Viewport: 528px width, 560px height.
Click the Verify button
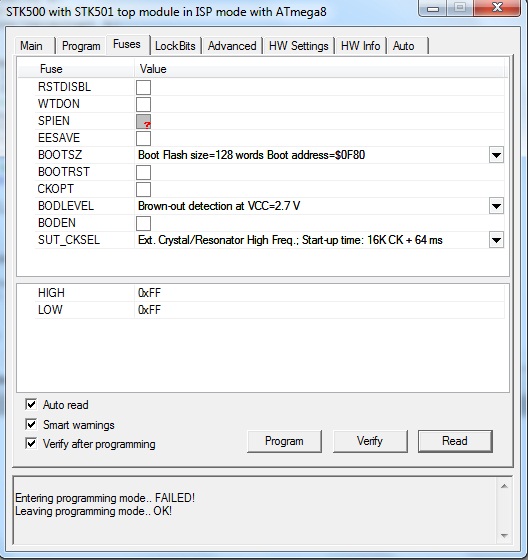point(370,441)
